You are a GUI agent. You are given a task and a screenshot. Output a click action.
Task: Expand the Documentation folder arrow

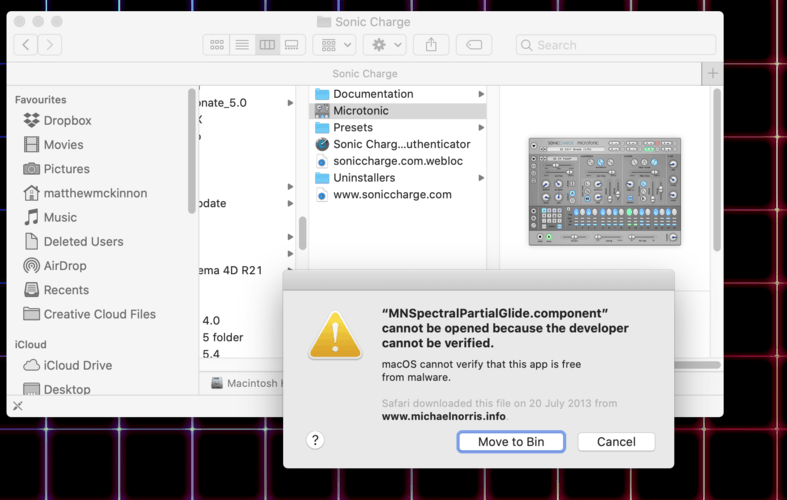click(481, 94)
